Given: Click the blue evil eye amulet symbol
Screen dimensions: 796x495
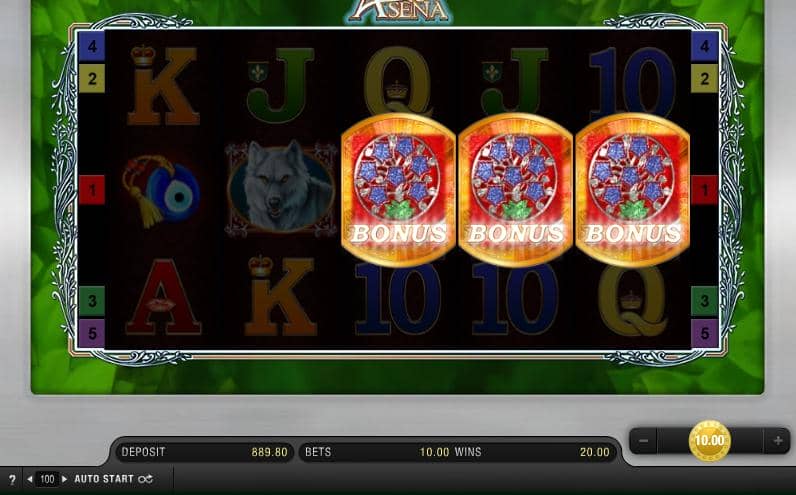Looking at the screenshot, I should pos(161,190).
